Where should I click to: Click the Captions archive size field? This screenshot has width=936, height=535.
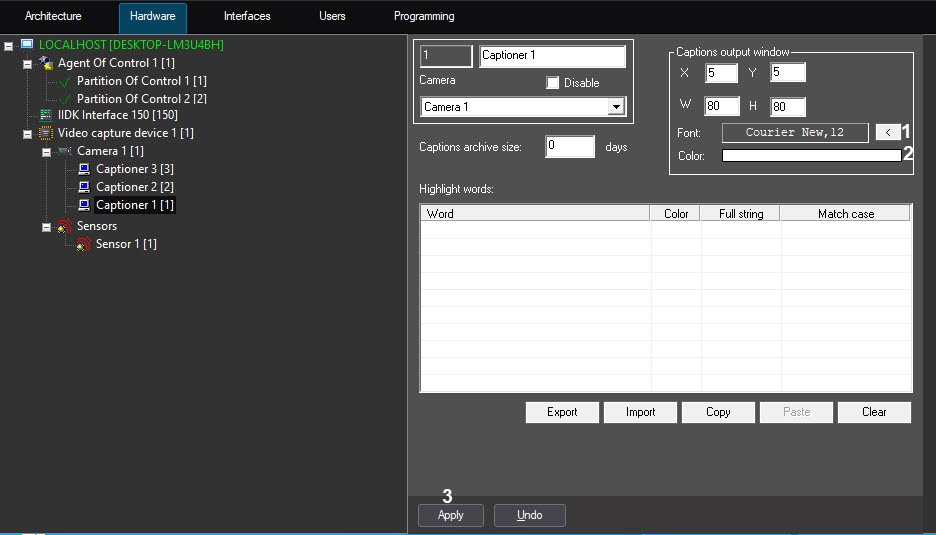[x=569, y=147]
